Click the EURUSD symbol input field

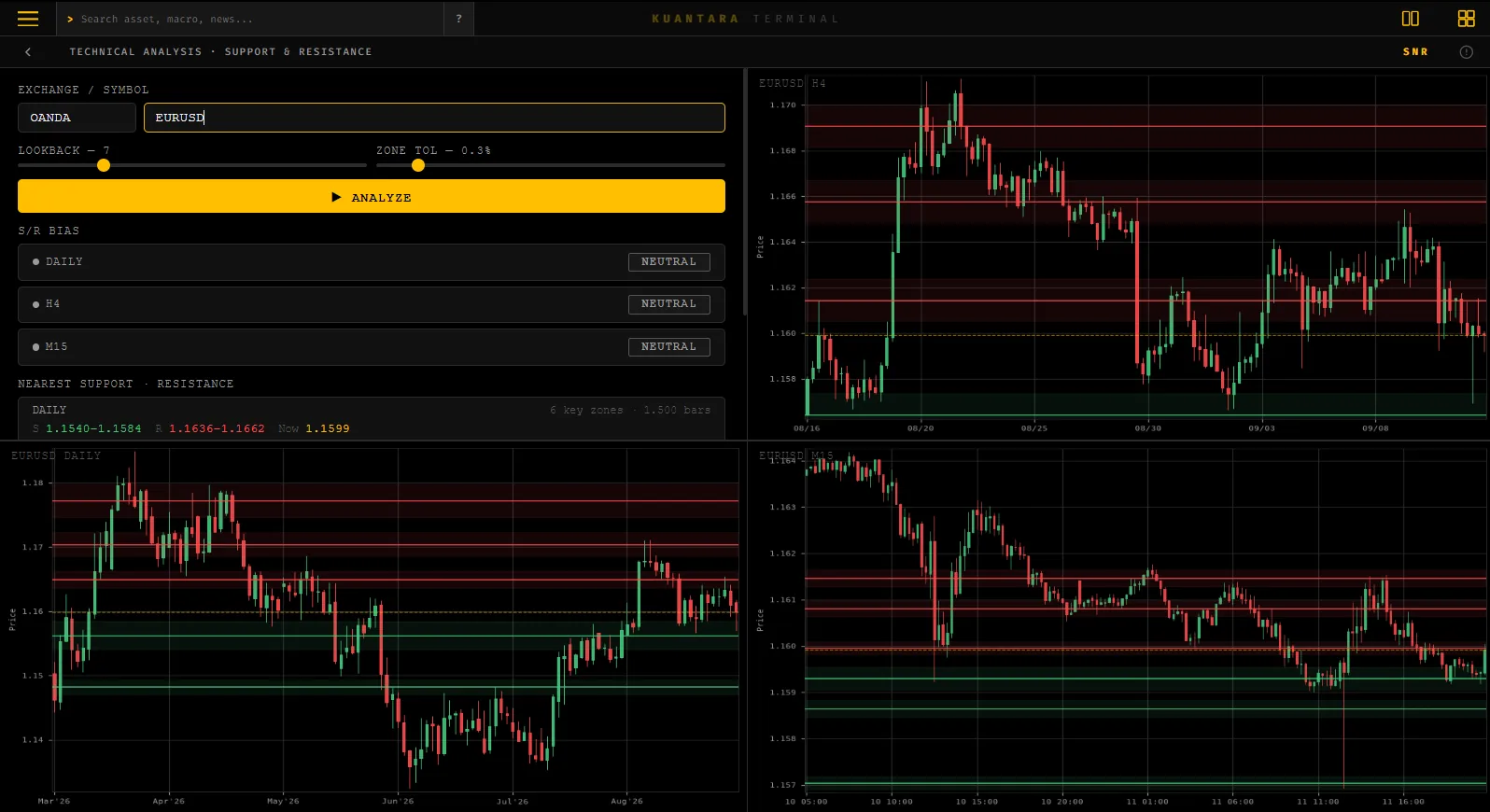(434, 118)
